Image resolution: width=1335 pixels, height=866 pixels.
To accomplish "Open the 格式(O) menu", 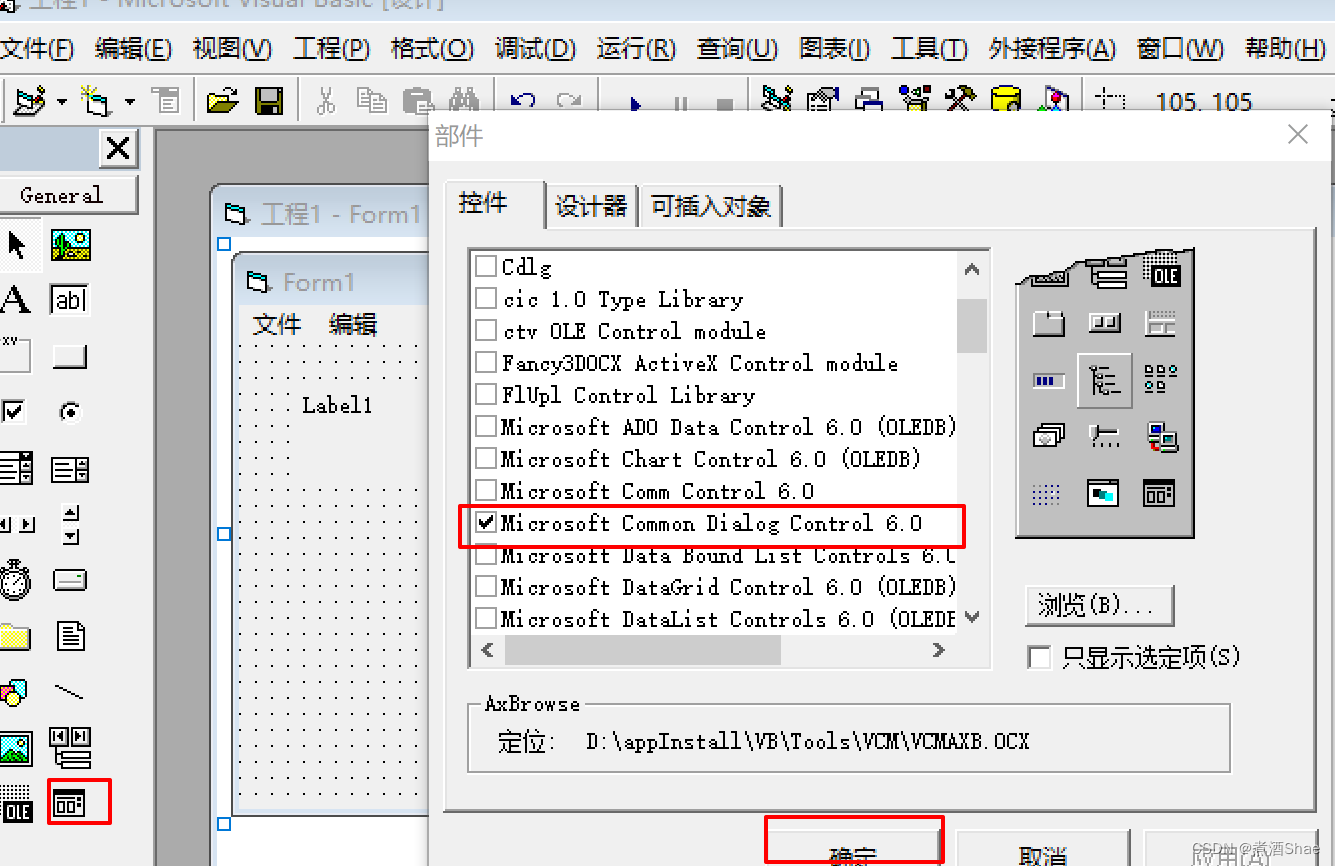I will [x=432, y=49].
